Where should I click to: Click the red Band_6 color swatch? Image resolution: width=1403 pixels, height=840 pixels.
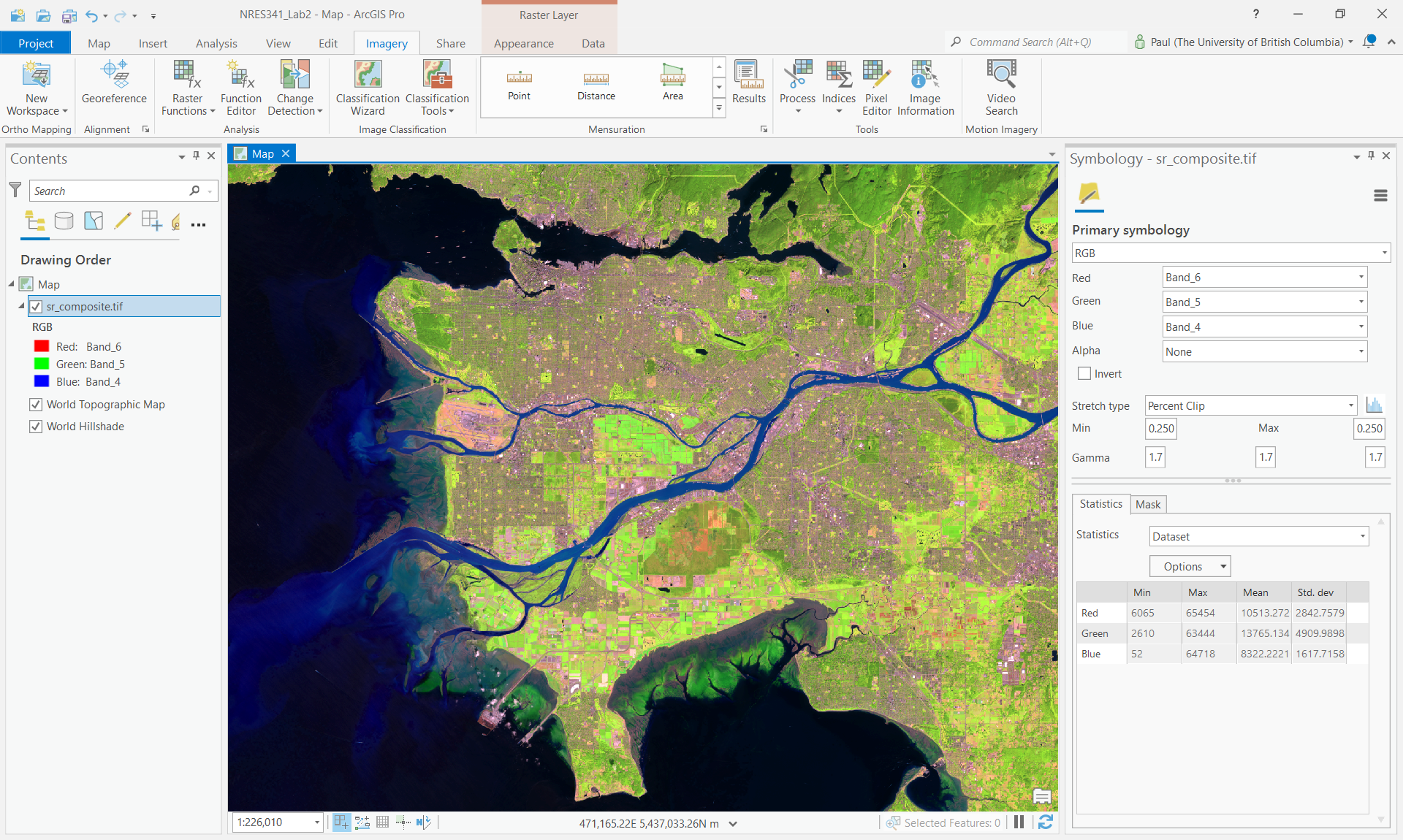coord(42,347)
